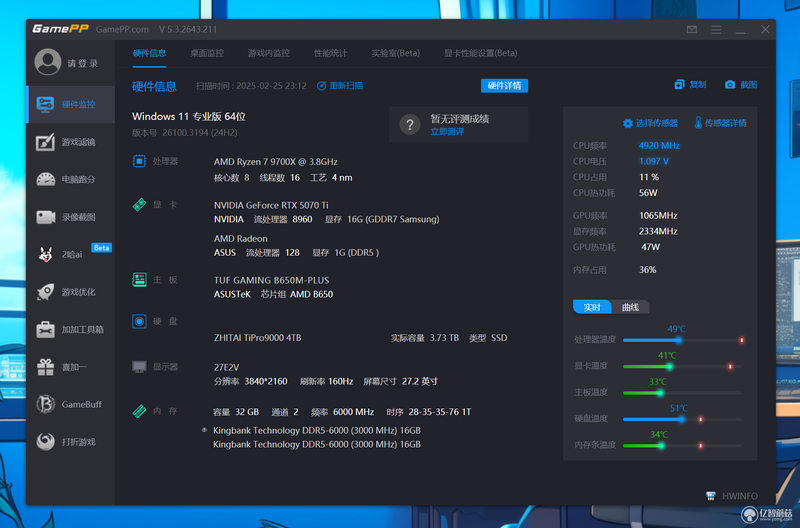
Task: Switch to 性能统计 tab
Action: click(x=330, y=53)
